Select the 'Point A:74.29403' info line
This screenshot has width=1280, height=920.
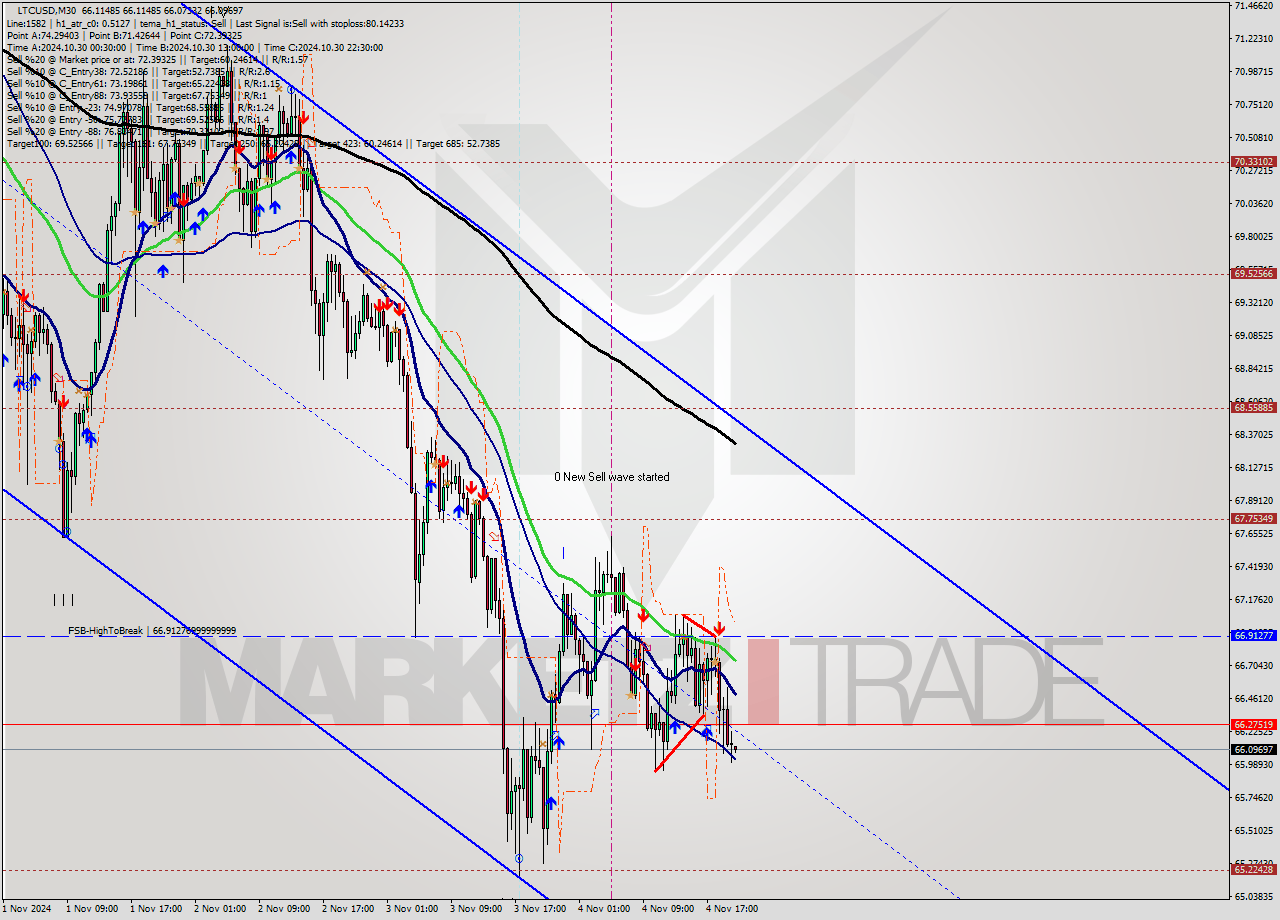tap(125, 34)
